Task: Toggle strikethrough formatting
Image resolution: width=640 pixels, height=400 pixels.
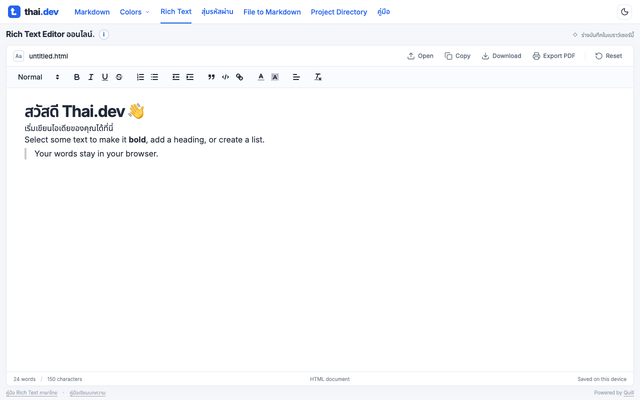Action: (x=119, y=77)
